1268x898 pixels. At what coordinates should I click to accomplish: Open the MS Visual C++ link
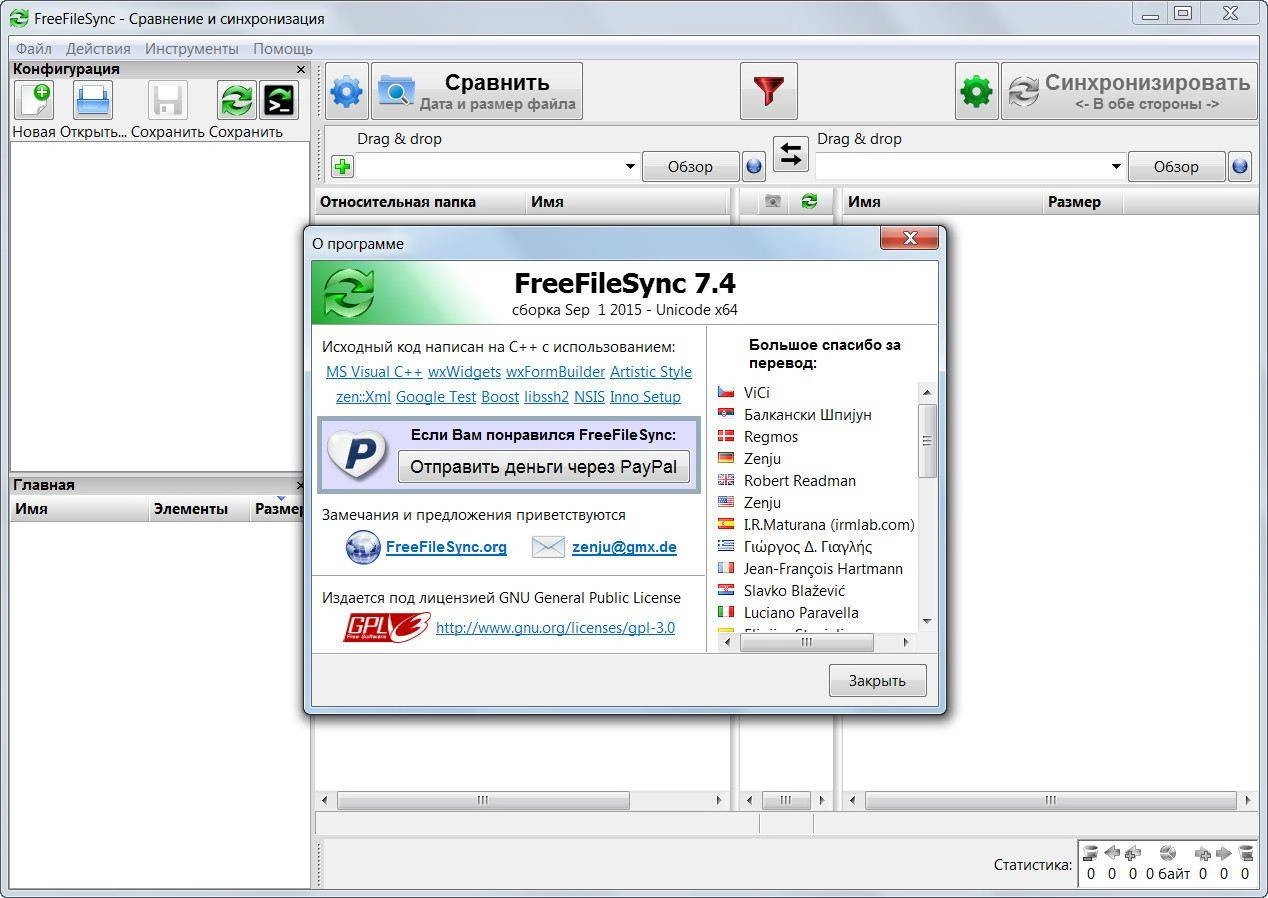point(374,372)
